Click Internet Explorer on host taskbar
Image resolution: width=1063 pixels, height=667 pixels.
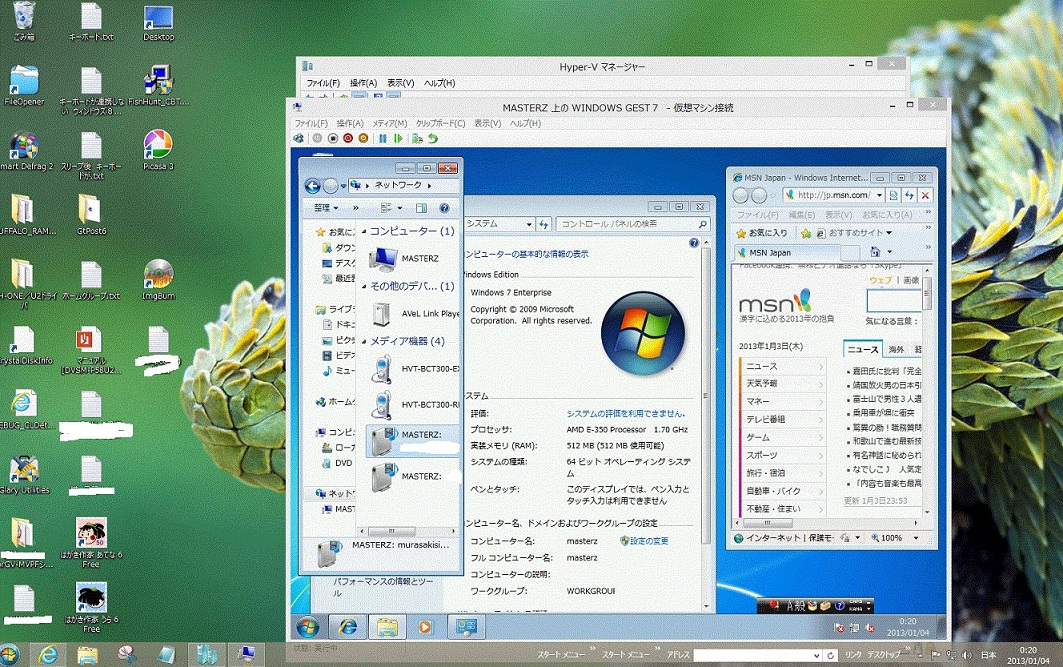pyautogui.click(x=48, y=655)
